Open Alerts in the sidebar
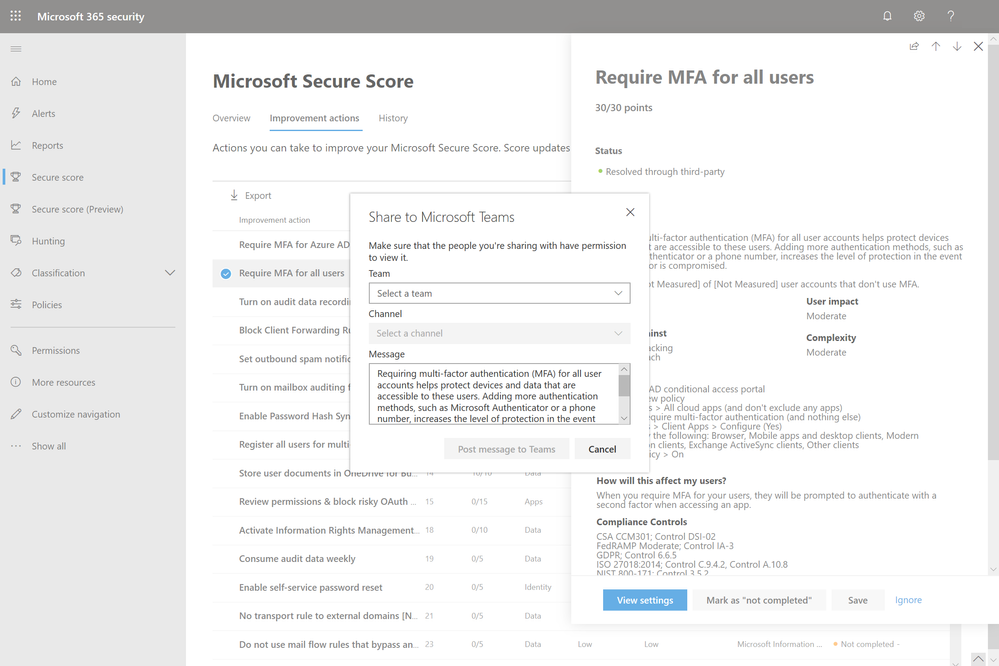Screen dimensions: 999x666 43,113
